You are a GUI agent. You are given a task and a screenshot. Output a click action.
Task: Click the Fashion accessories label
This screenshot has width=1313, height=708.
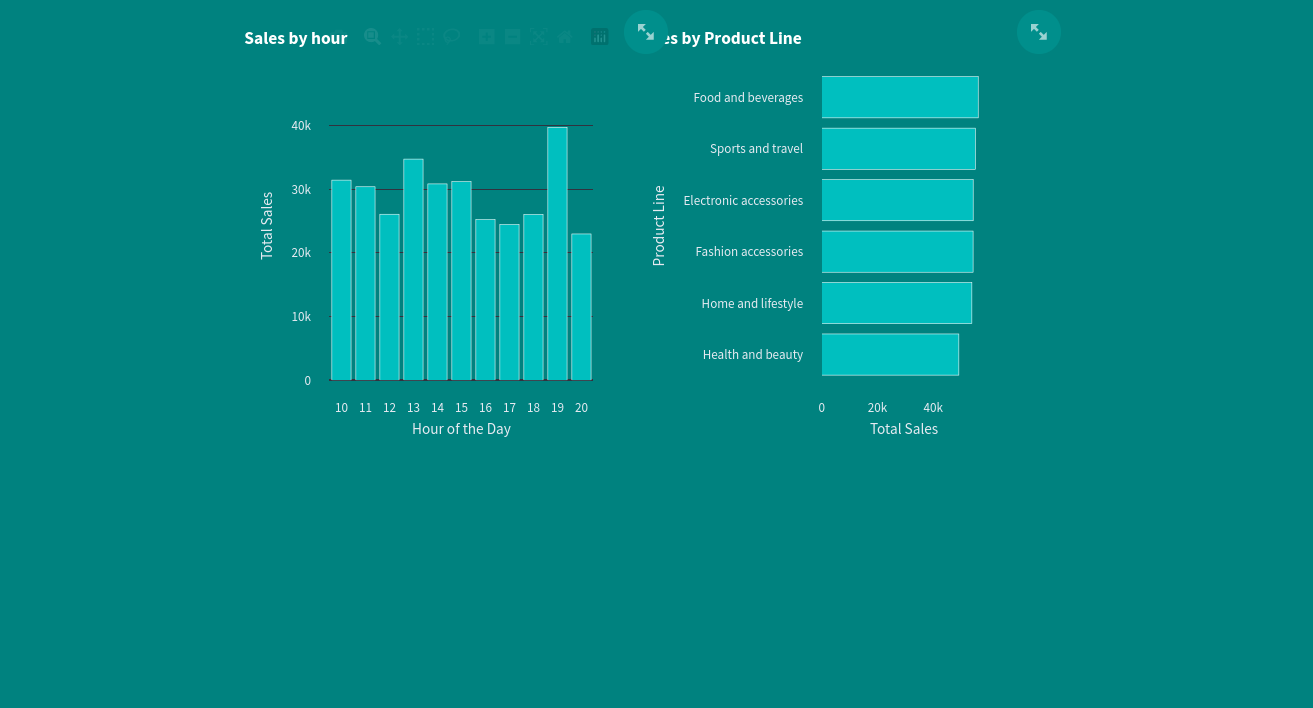749,251
